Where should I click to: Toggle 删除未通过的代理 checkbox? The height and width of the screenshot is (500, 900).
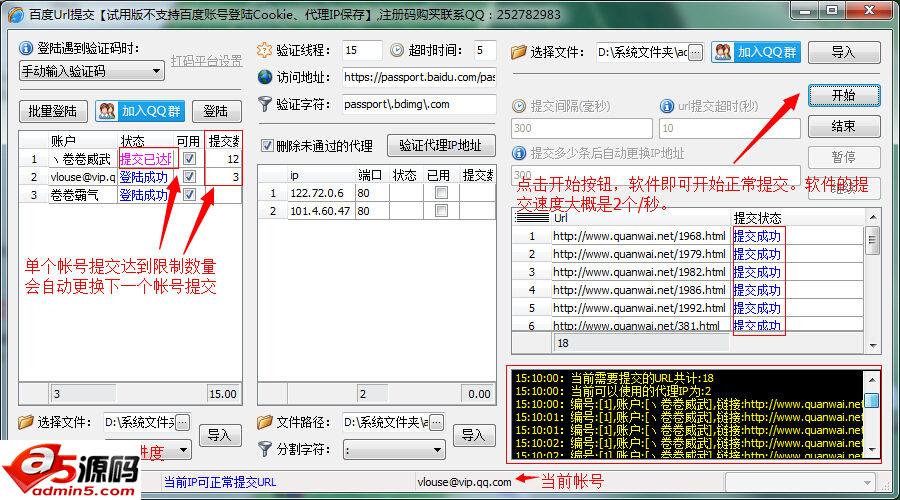click(x=267, y=146)
